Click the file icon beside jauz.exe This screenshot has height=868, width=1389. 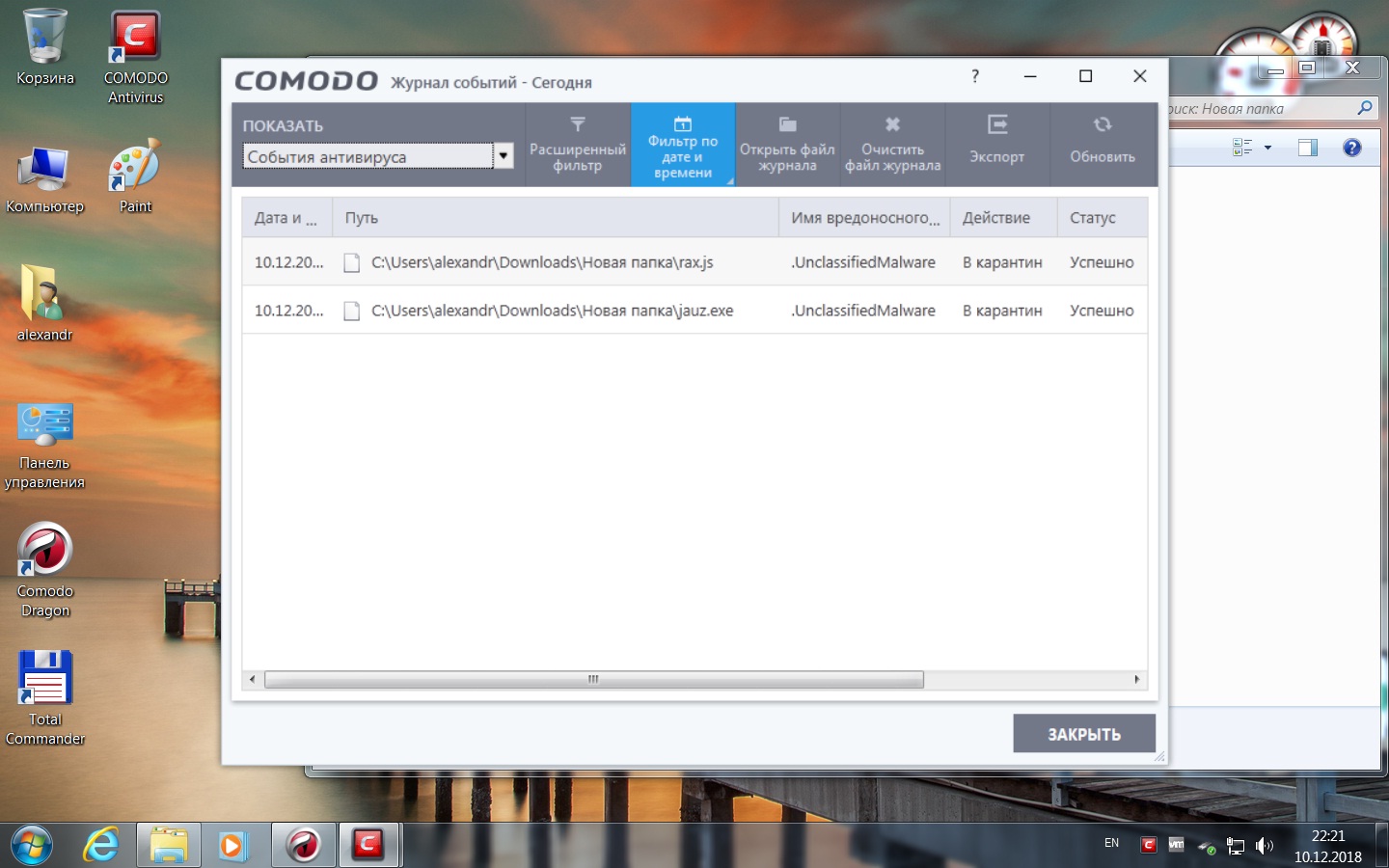tap(352, 311)
